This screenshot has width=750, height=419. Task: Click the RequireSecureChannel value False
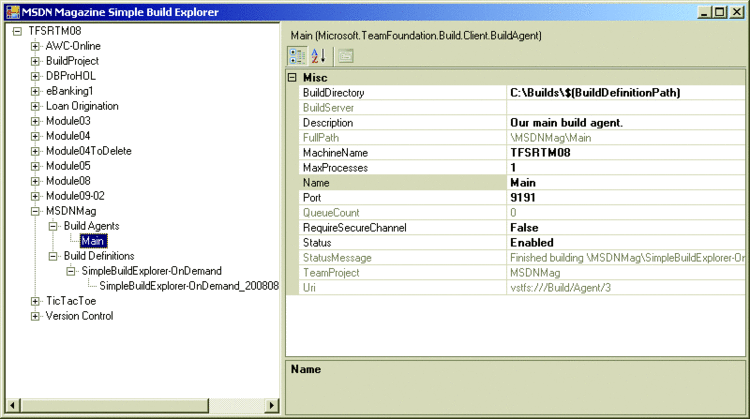(626, 228)
